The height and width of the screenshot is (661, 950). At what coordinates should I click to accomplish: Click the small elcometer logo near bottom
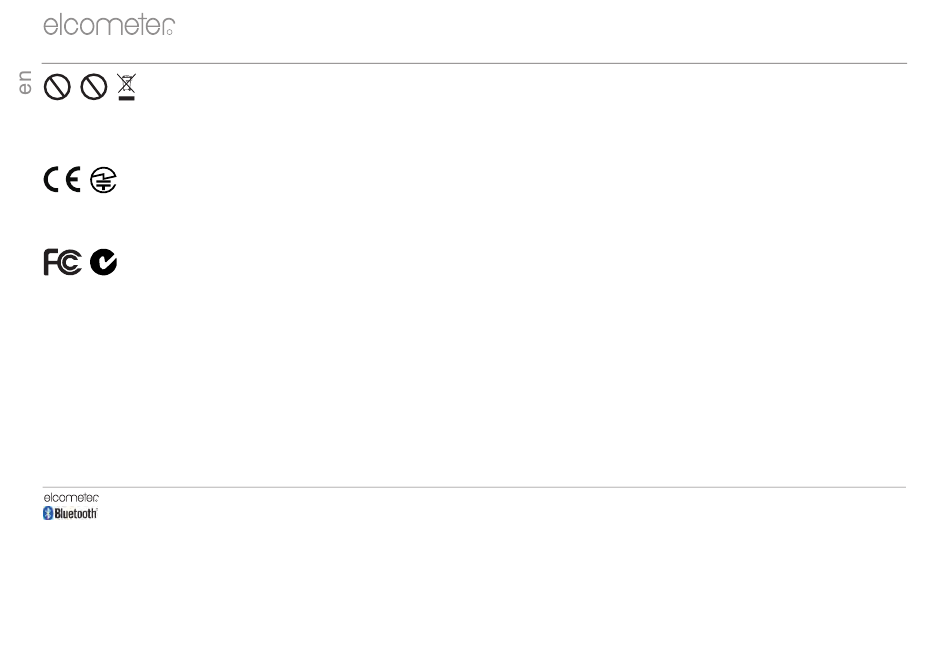tap(71, 497)
